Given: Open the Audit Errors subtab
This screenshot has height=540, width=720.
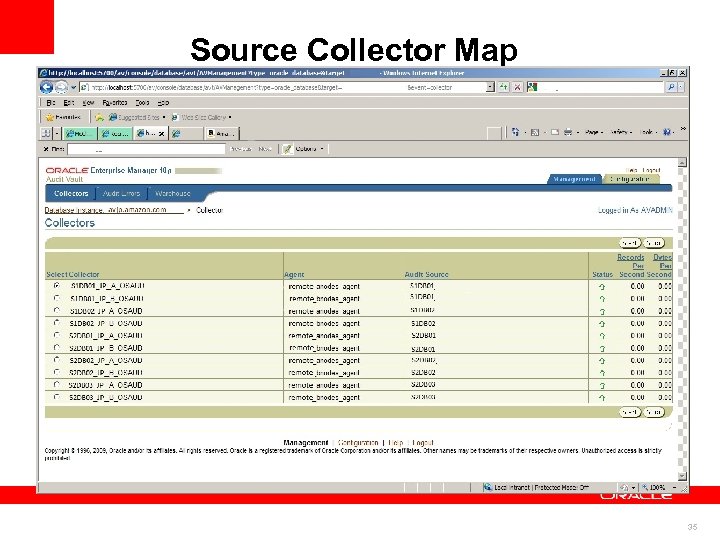Looking at the screenshot, I should click(x=121, y=193).
